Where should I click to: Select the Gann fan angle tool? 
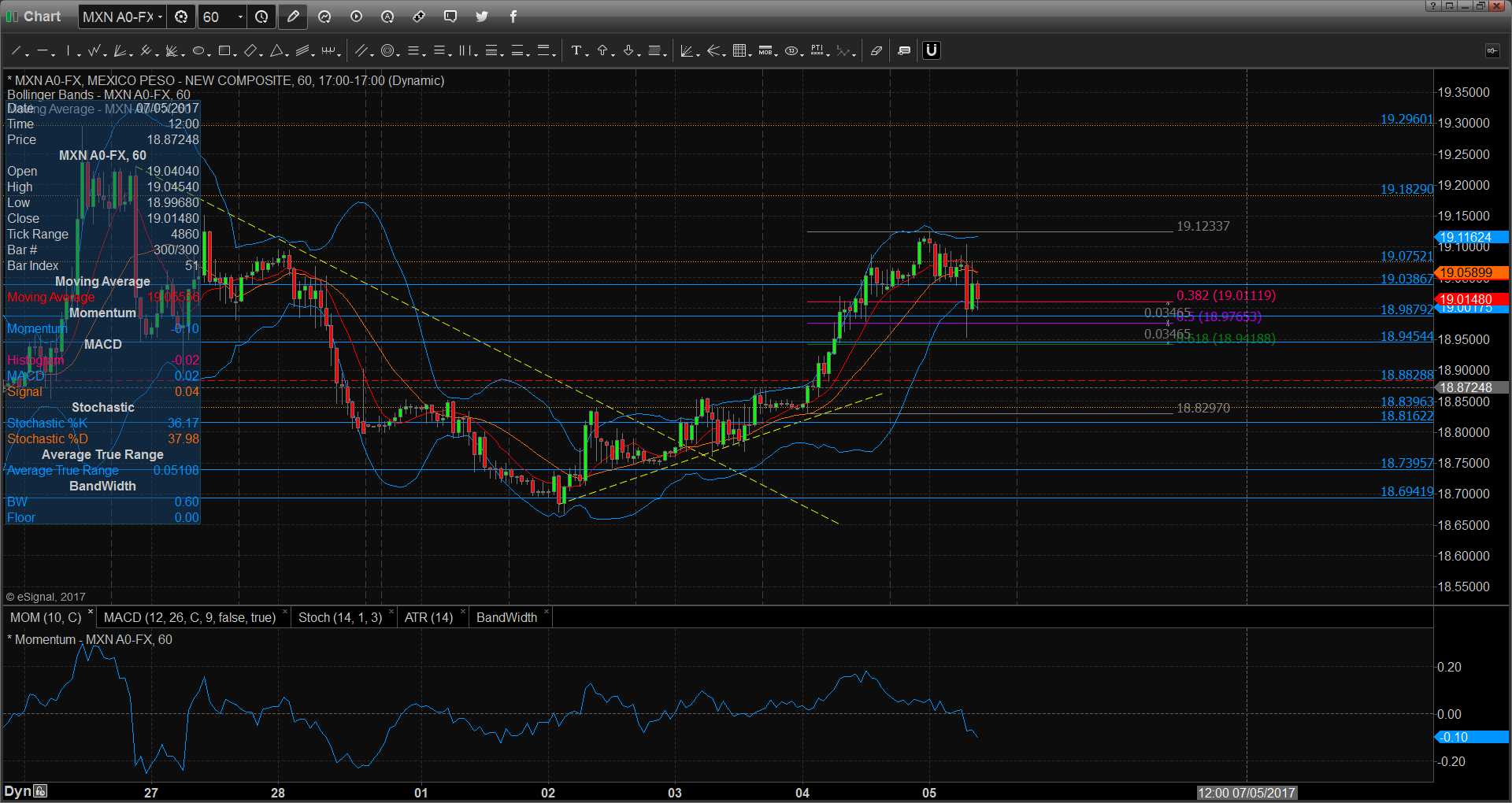tap(120, 51)
